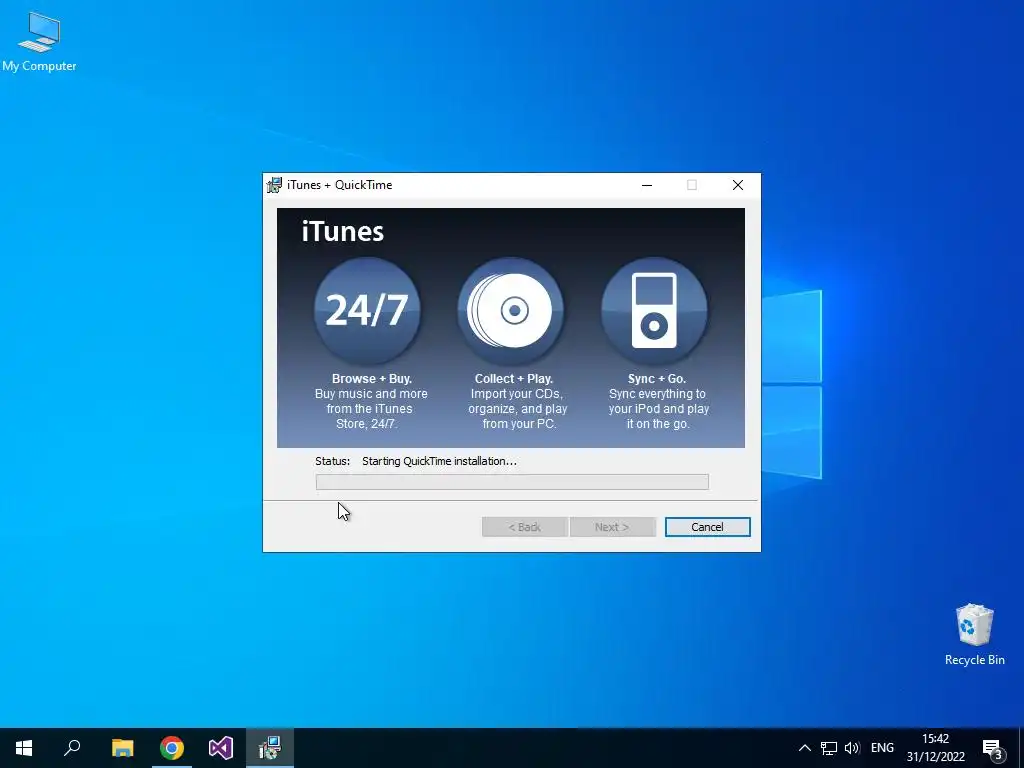
Task: Open network status tray icon
Action: [829, 748]
